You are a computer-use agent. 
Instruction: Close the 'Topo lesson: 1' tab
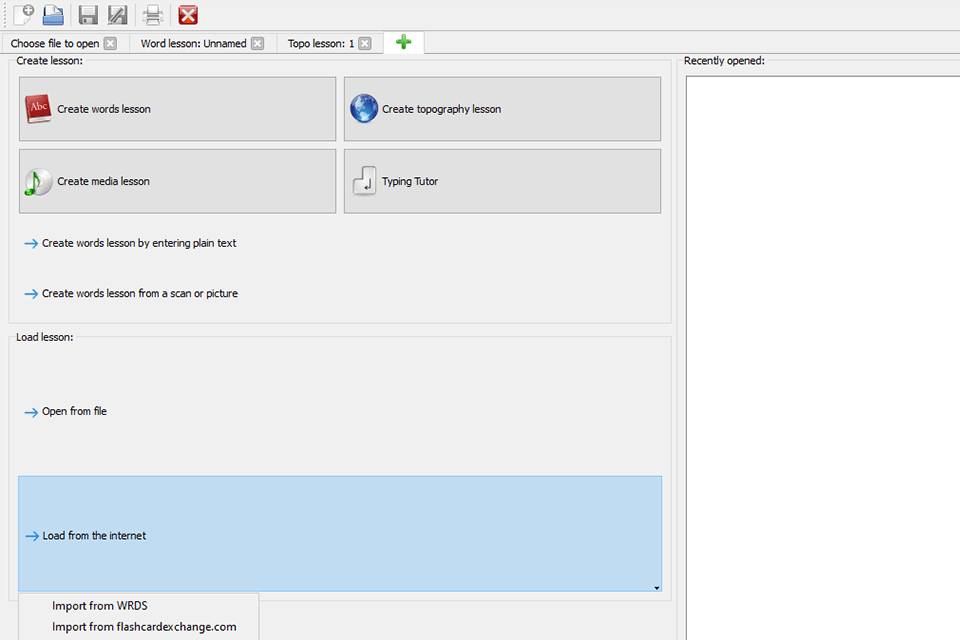(365, 43)
